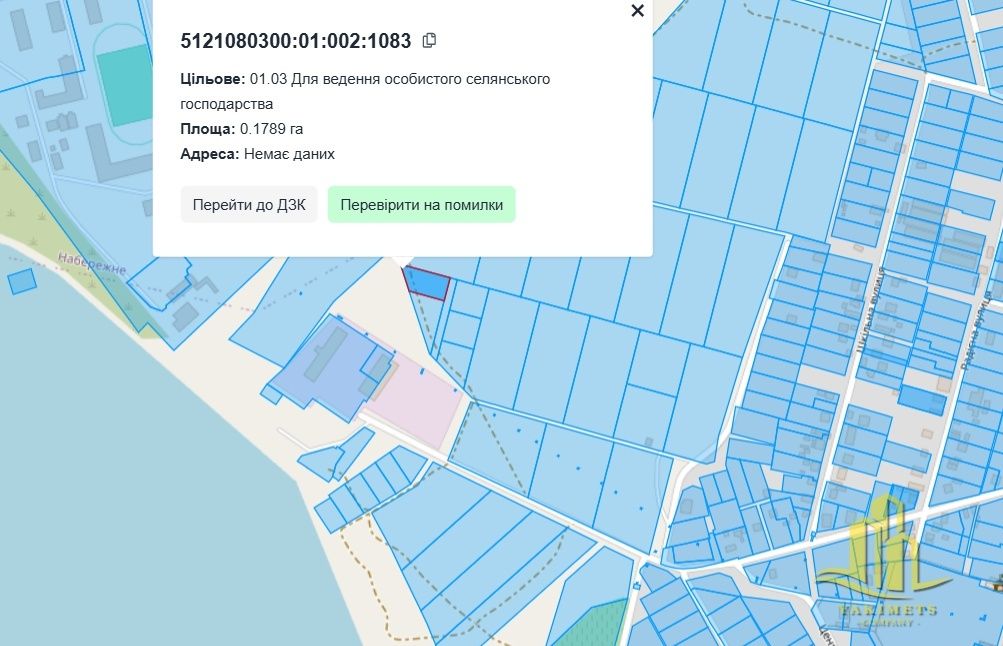The image size is (1003, 646).
Task: Select the green sports field in the top-left map area
Action: click(125, 84)
